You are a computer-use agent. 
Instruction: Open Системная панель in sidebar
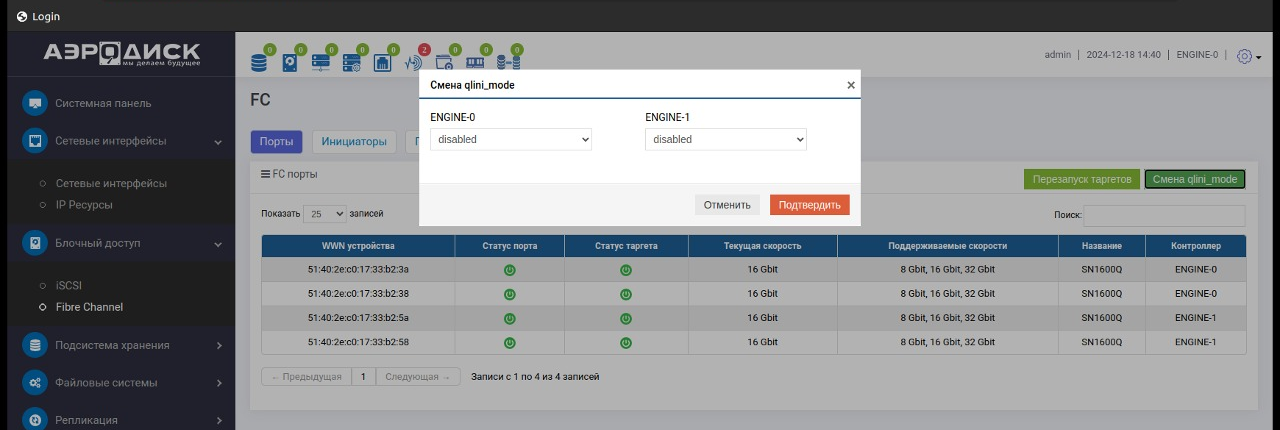point(104,103)
